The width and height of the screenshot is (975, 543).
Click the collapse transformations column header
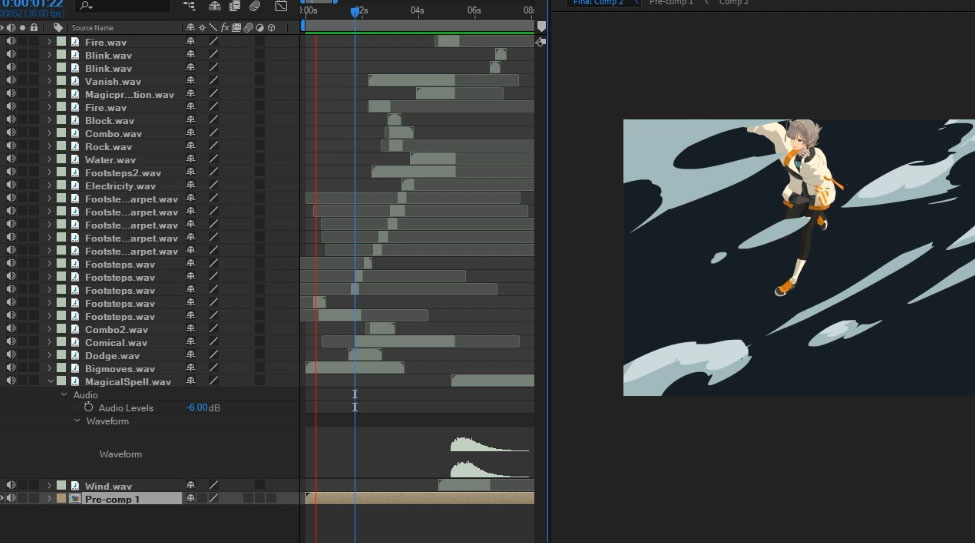point(201,27)
